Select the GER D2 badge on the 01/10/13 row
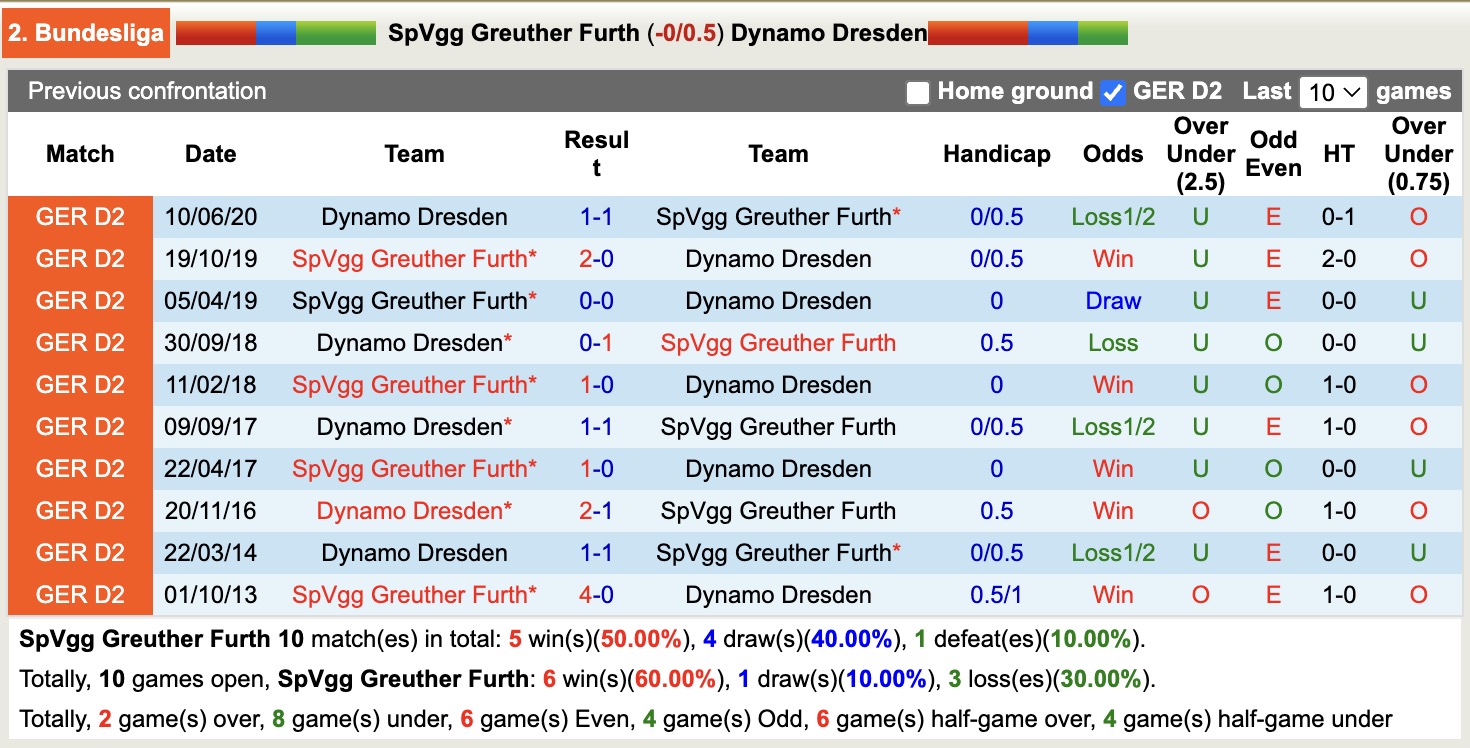Screen dimensions: 1470x748 click(x=79, y=594)
